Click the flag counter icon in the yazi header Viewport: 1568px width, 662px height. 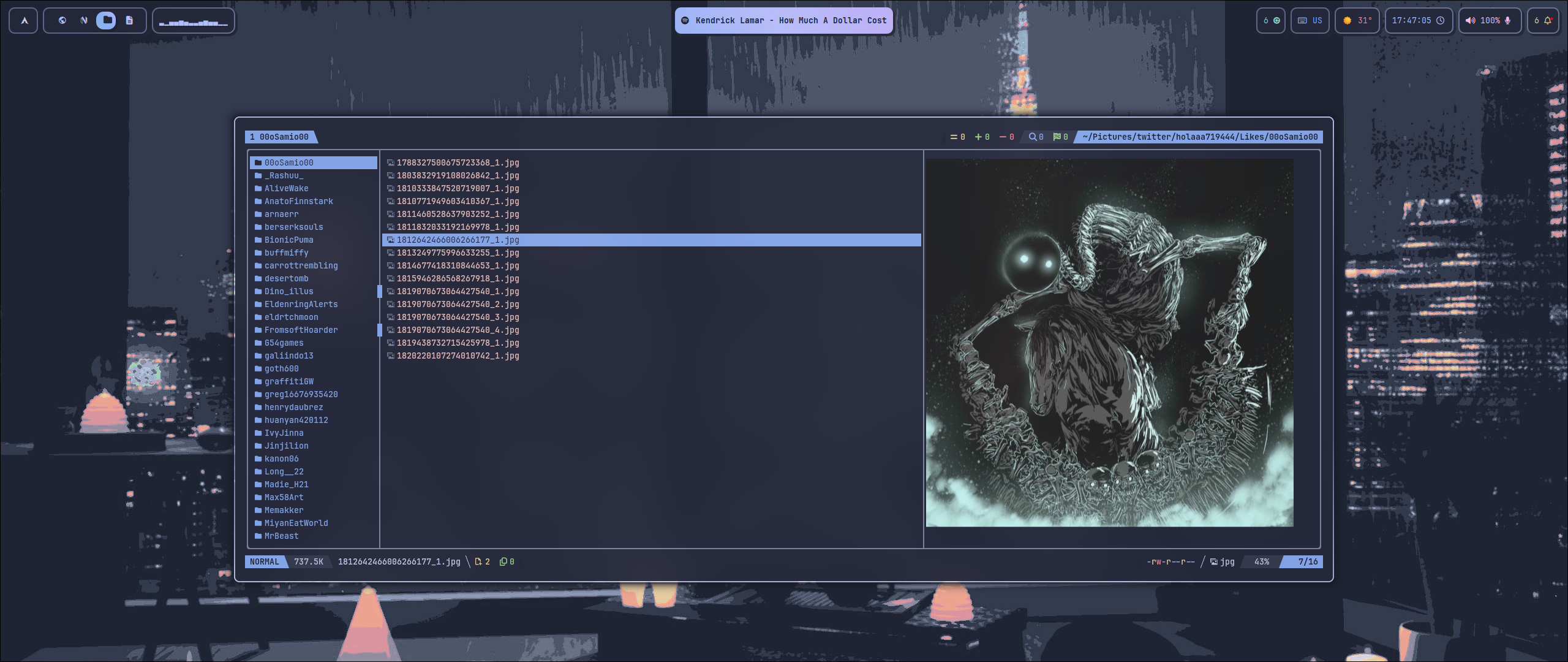pyautogui.click(x=1057, y=137)
